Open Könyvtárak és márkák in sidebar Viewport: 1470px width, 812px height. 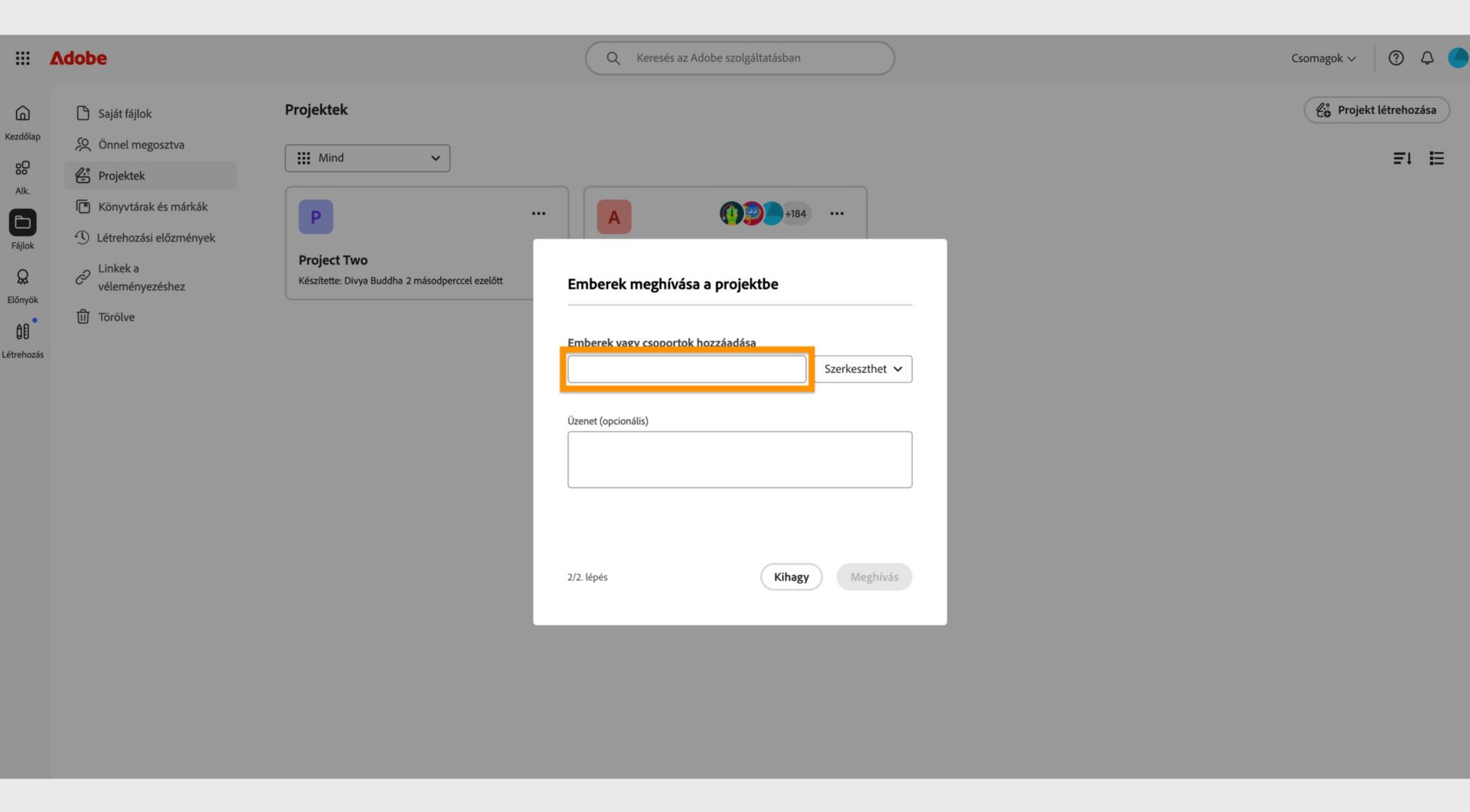150,207
